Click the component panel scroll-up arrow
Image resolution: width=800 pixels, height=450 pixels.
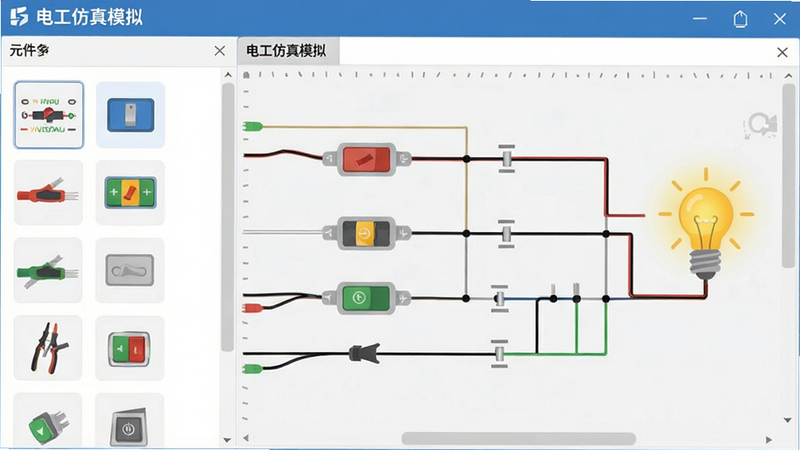coord(228,75)
